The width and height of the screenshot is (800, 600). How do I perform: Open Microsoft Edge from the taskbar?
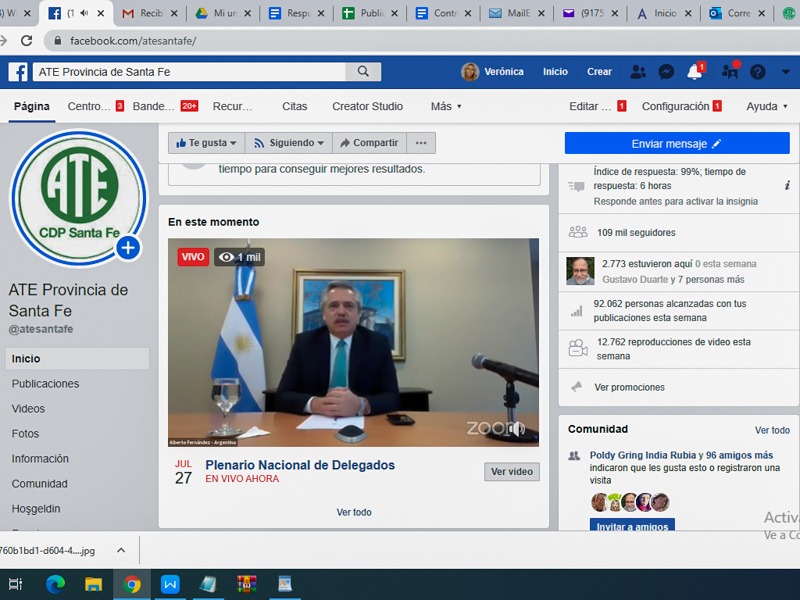(55, 584)
